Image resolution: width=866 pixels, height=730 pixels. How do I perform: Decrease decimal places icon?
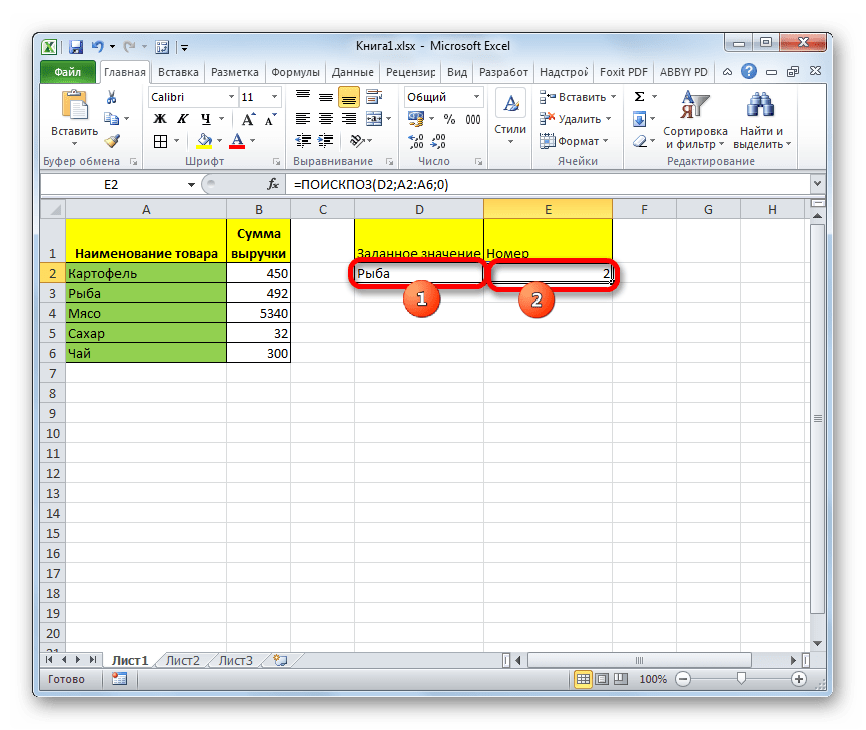[x=439, y=141]
